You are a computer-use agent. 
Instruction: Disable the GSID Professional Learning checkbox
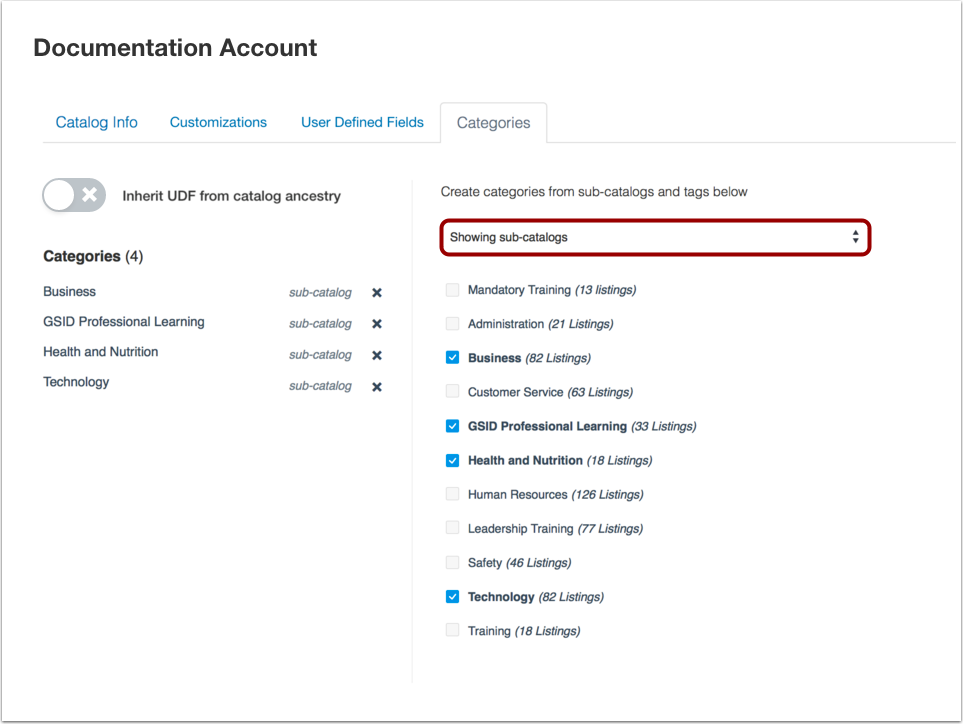point(452,425)
